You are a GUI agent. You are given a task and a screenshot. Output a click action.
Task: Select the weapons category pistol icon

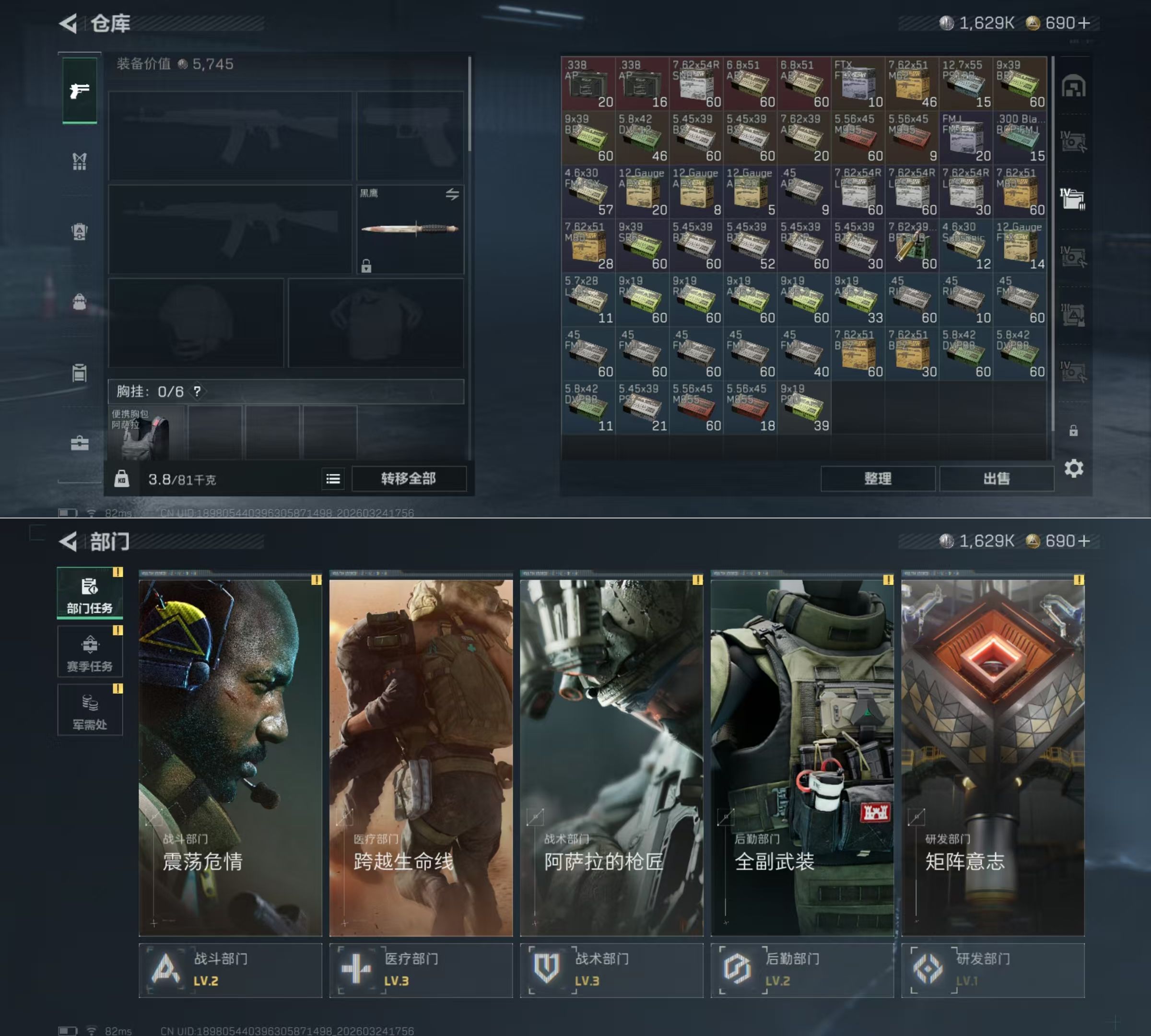click(79, 91)
